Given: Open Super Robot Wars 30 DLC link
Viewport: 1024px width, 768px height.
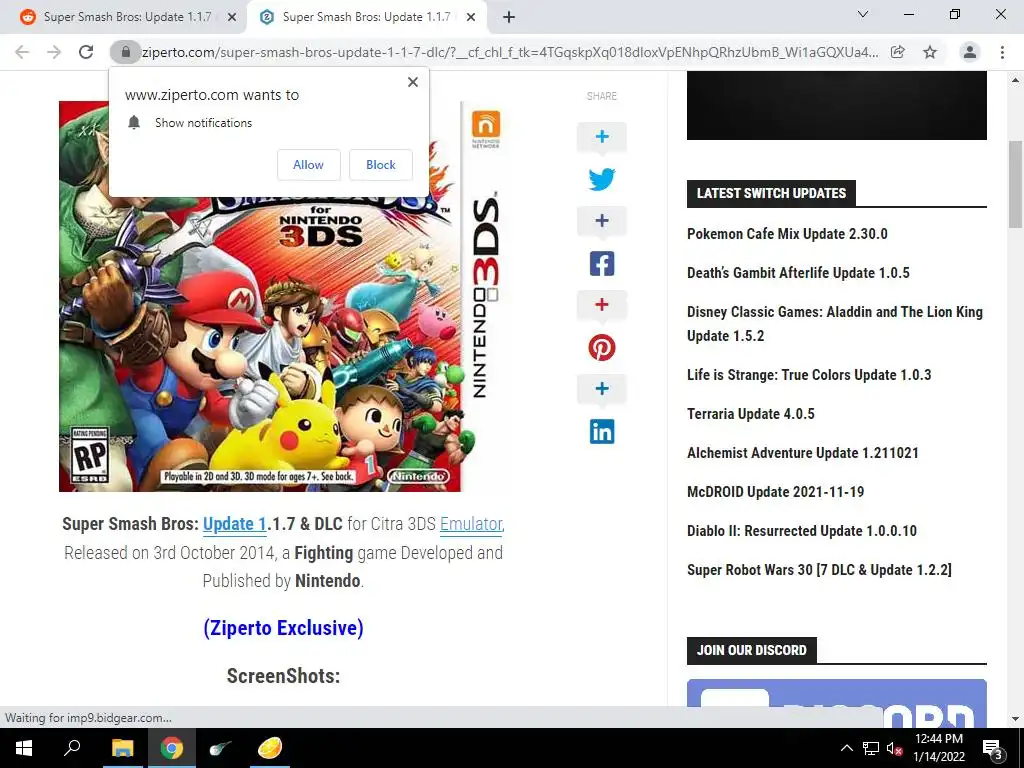Looking at the screenshot, I should (x=819, y=570).
